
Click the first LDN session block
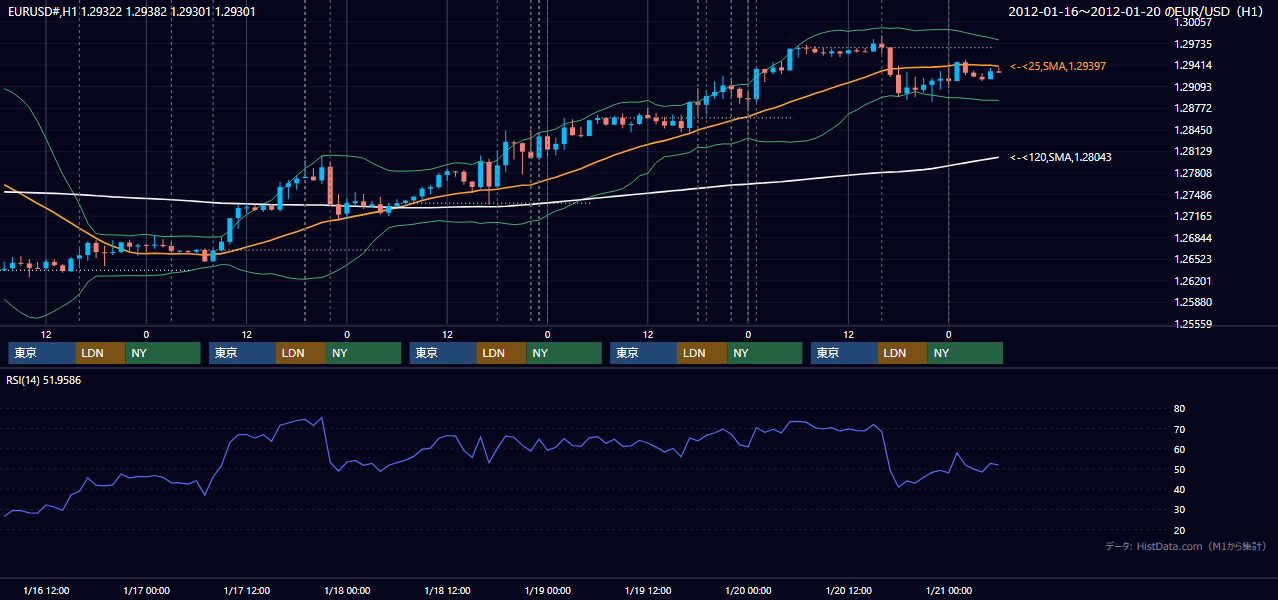click(101, 353)
